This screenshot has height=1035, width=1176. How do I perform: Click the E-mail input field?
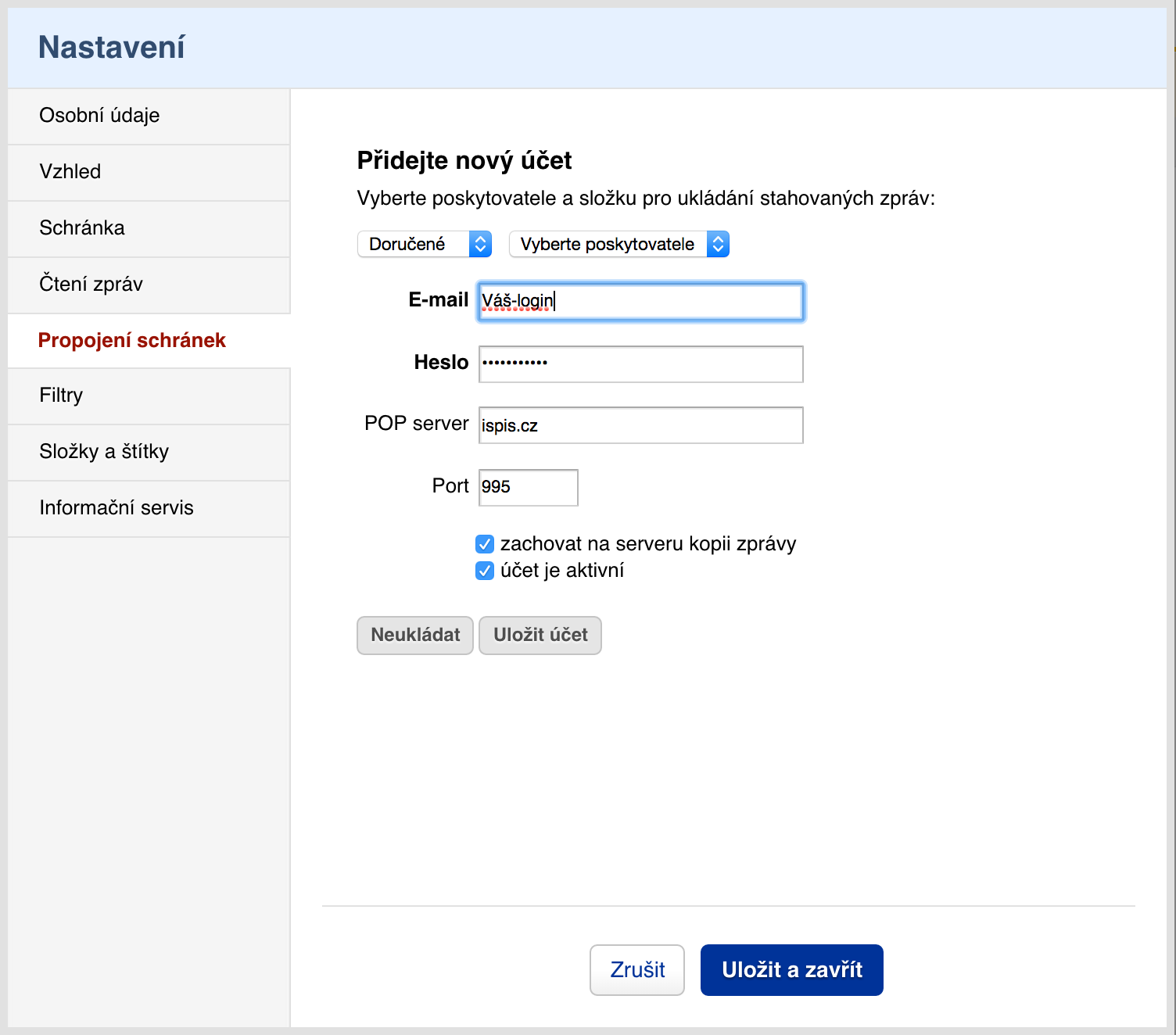640,302
